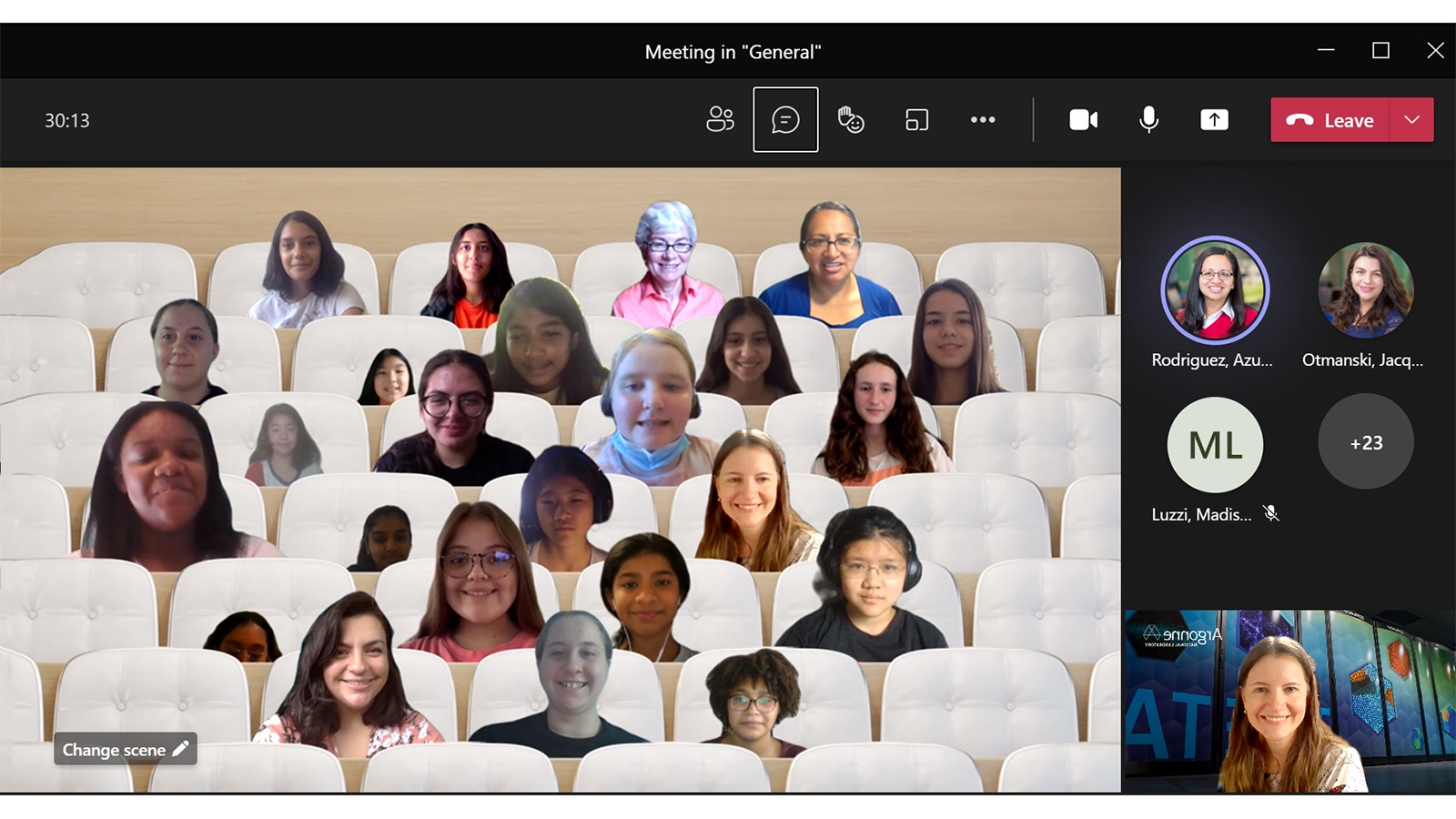
Task: Expand Leave options dropdown arrow
Action: [x=1411, y=119]
